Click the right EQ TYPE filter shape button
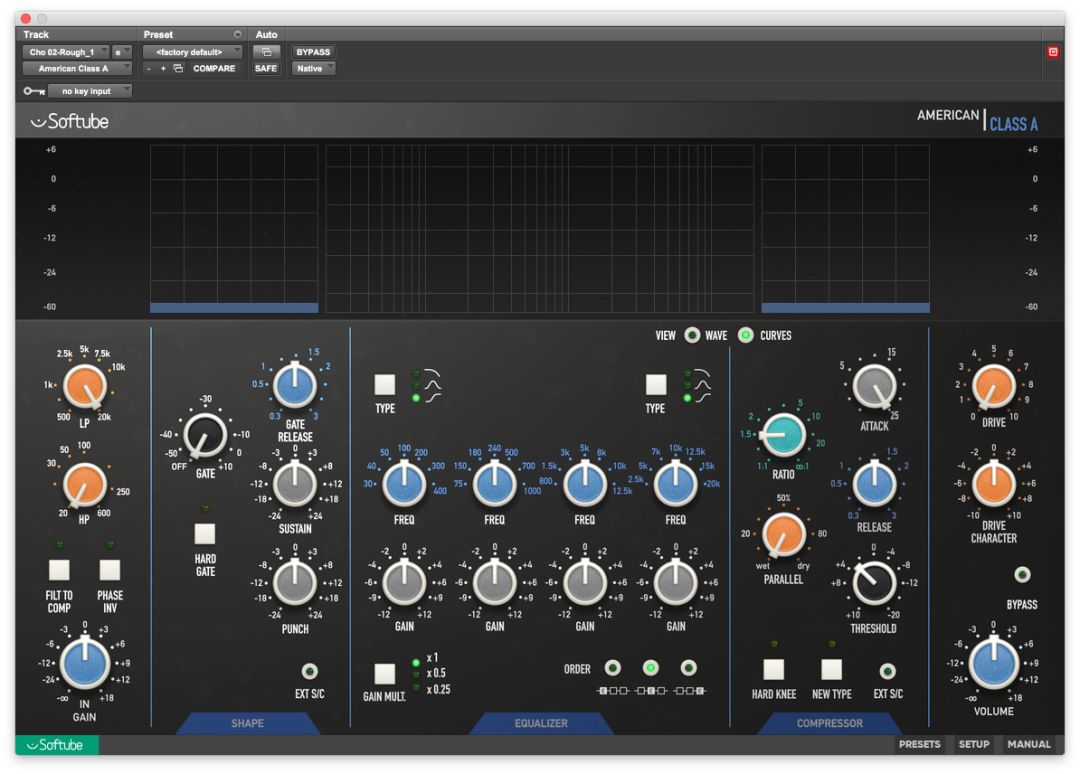The width and height of the screenshot is (1080, 774). (656, 384)
